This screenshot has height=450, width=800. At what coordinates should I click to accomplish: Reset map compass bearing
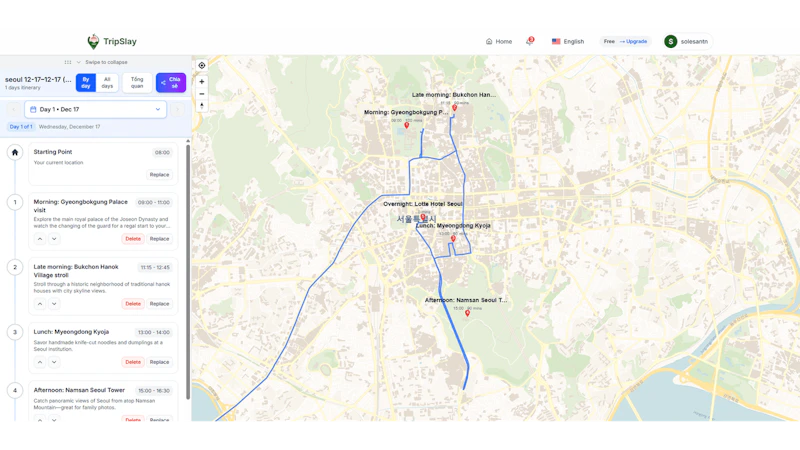coord(202,106)
